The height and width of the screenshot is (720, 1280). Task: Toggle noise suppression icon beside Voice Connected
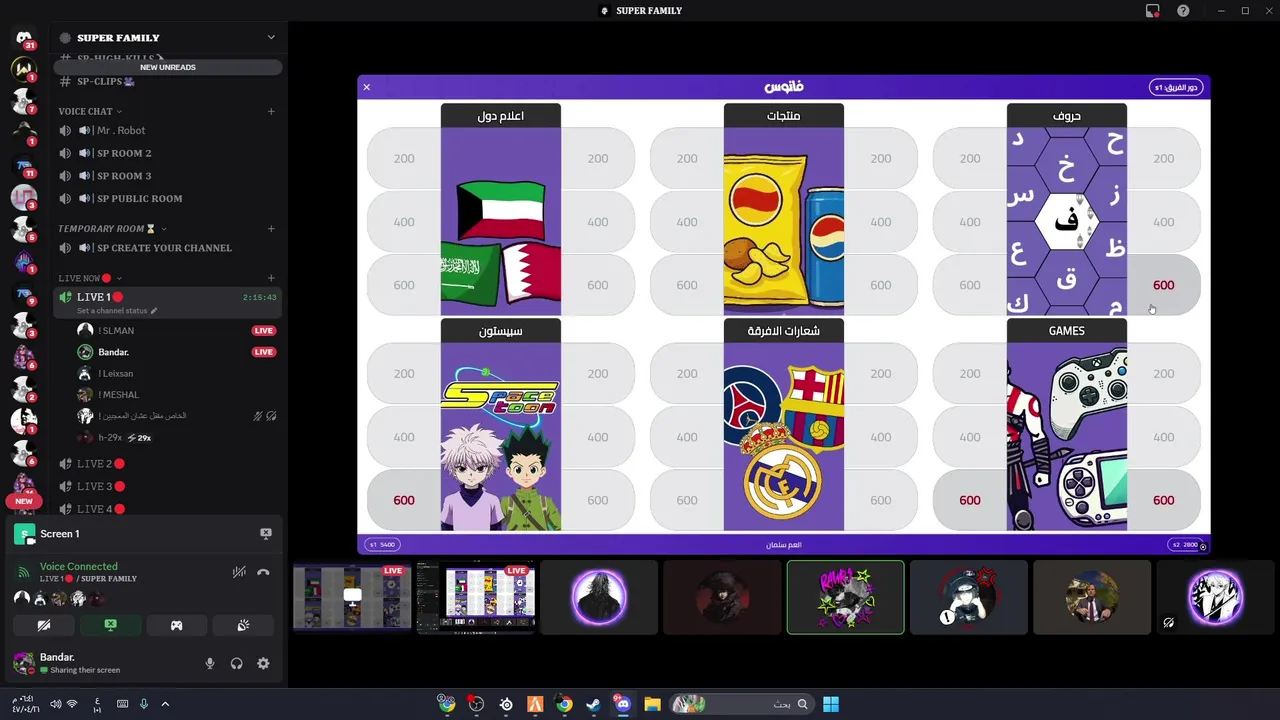click(x=239, y=572)
